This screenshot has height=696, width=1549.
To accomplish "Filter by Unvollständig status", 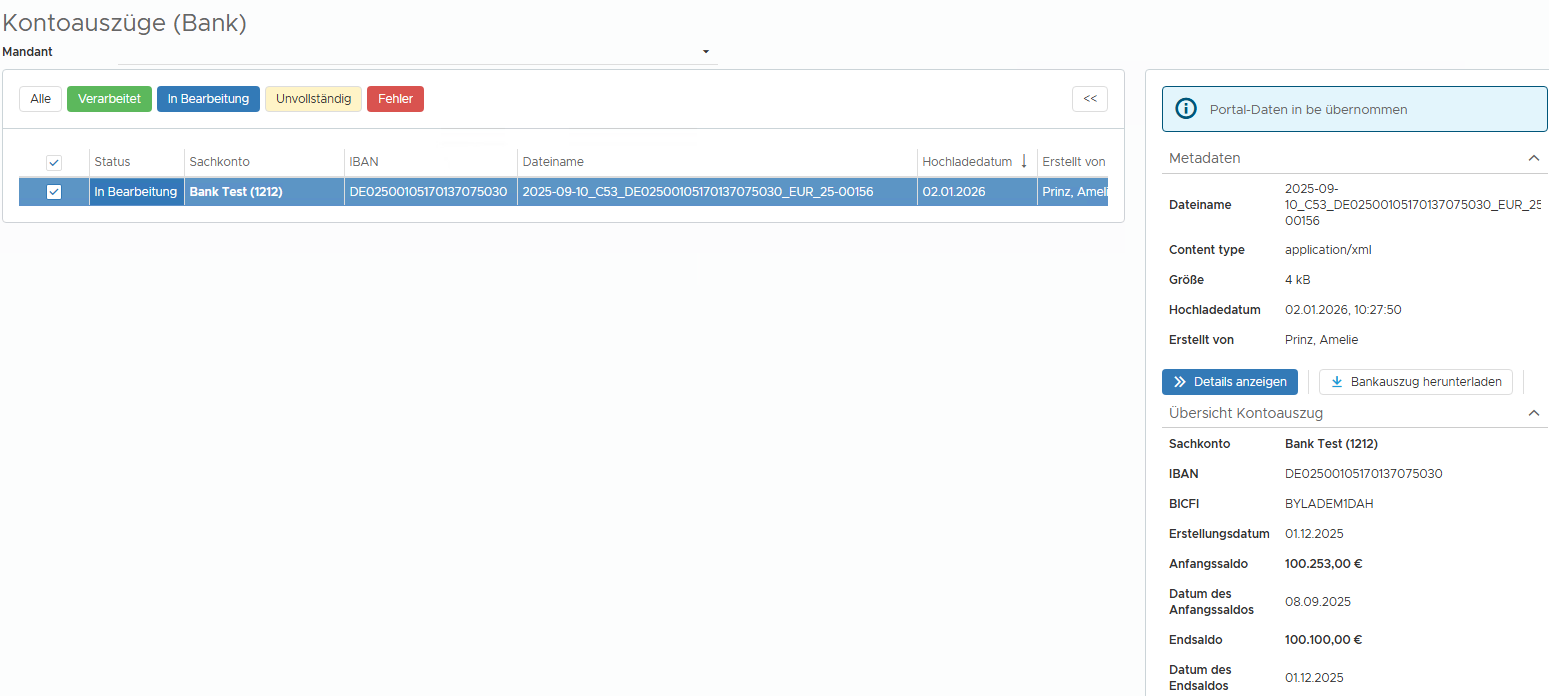I will point(313,99).
